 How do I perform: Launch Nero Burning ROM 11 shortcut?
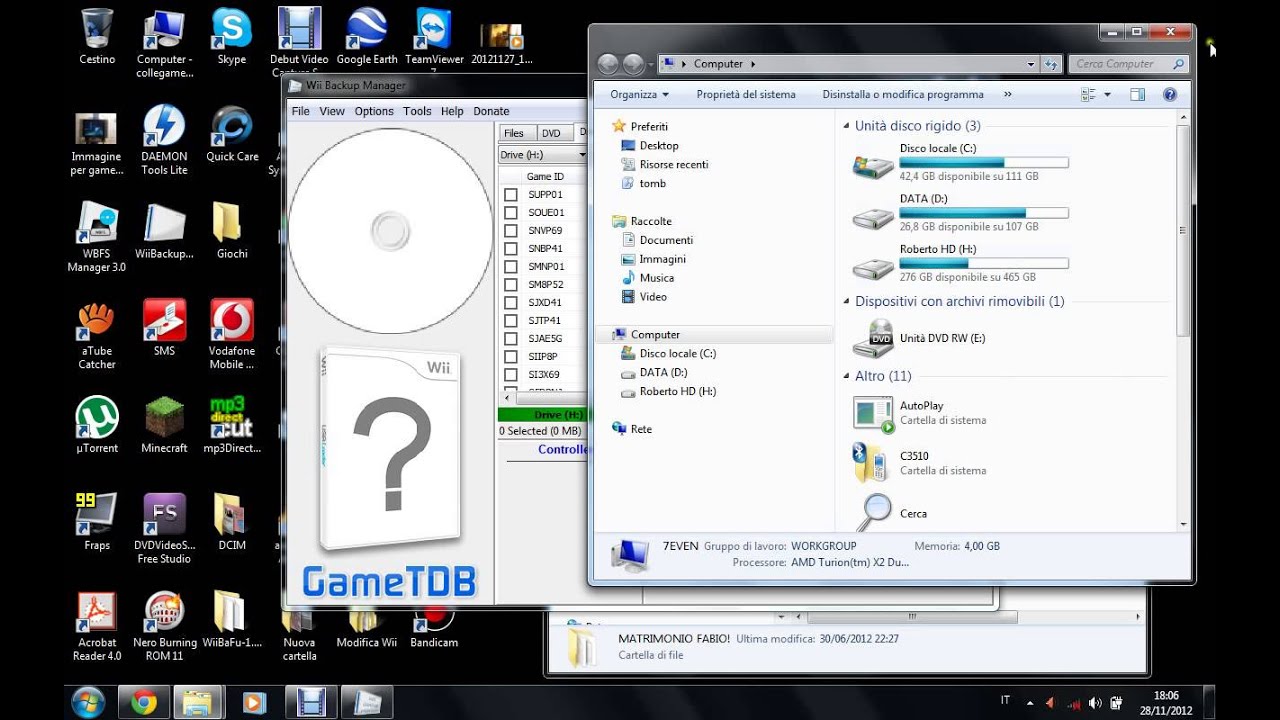point(164,626)
